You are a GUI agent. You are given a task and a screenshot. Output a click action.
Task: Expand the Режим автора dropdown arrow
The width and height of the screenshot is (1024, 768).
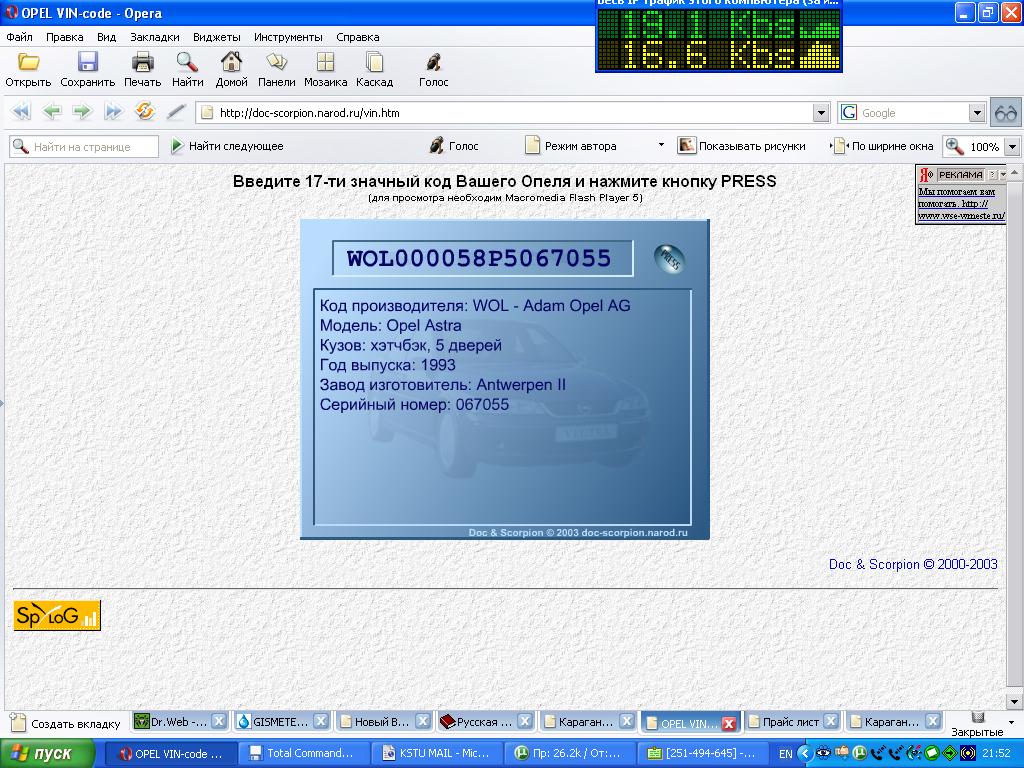click(661, 144)
